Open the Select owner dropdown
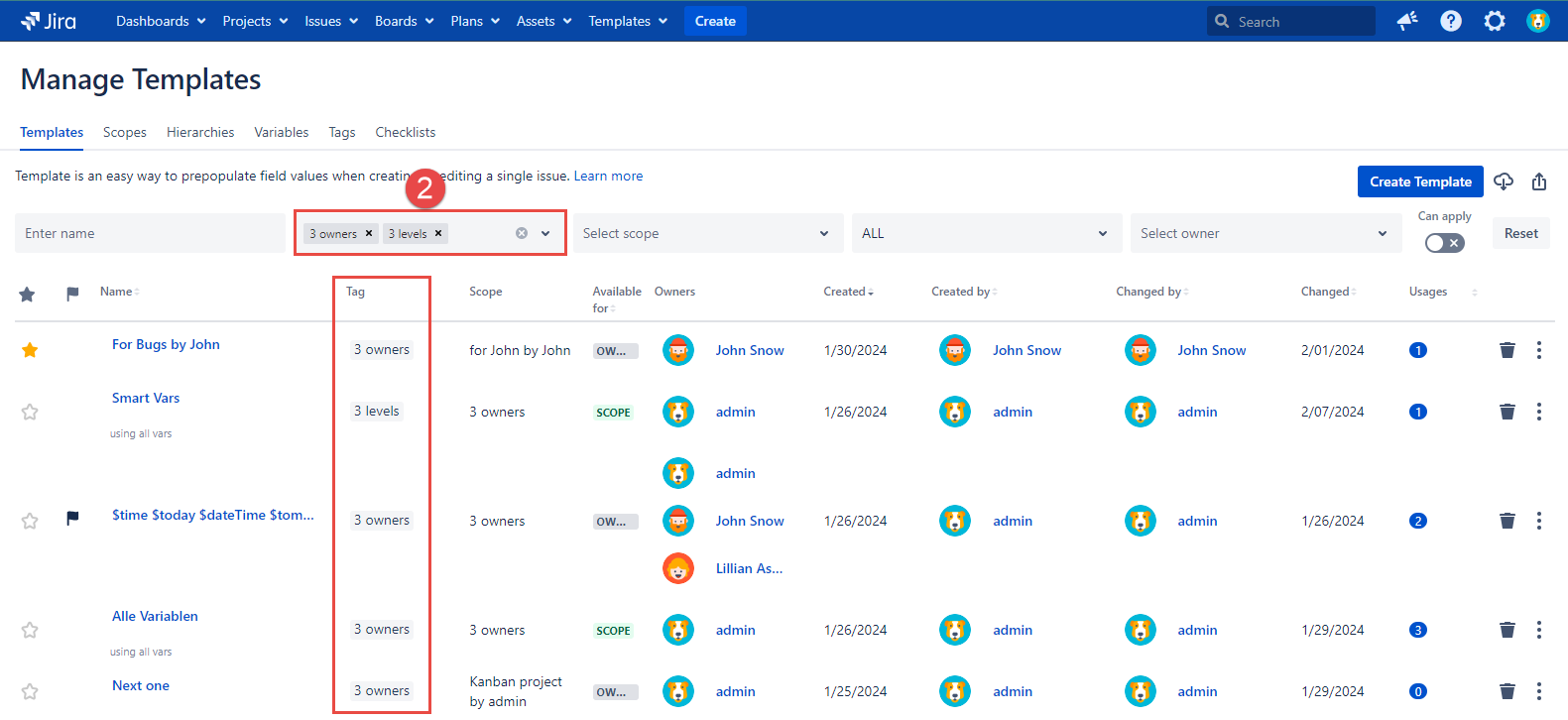Screen dimensions: 1568x720 [1265, 233]
